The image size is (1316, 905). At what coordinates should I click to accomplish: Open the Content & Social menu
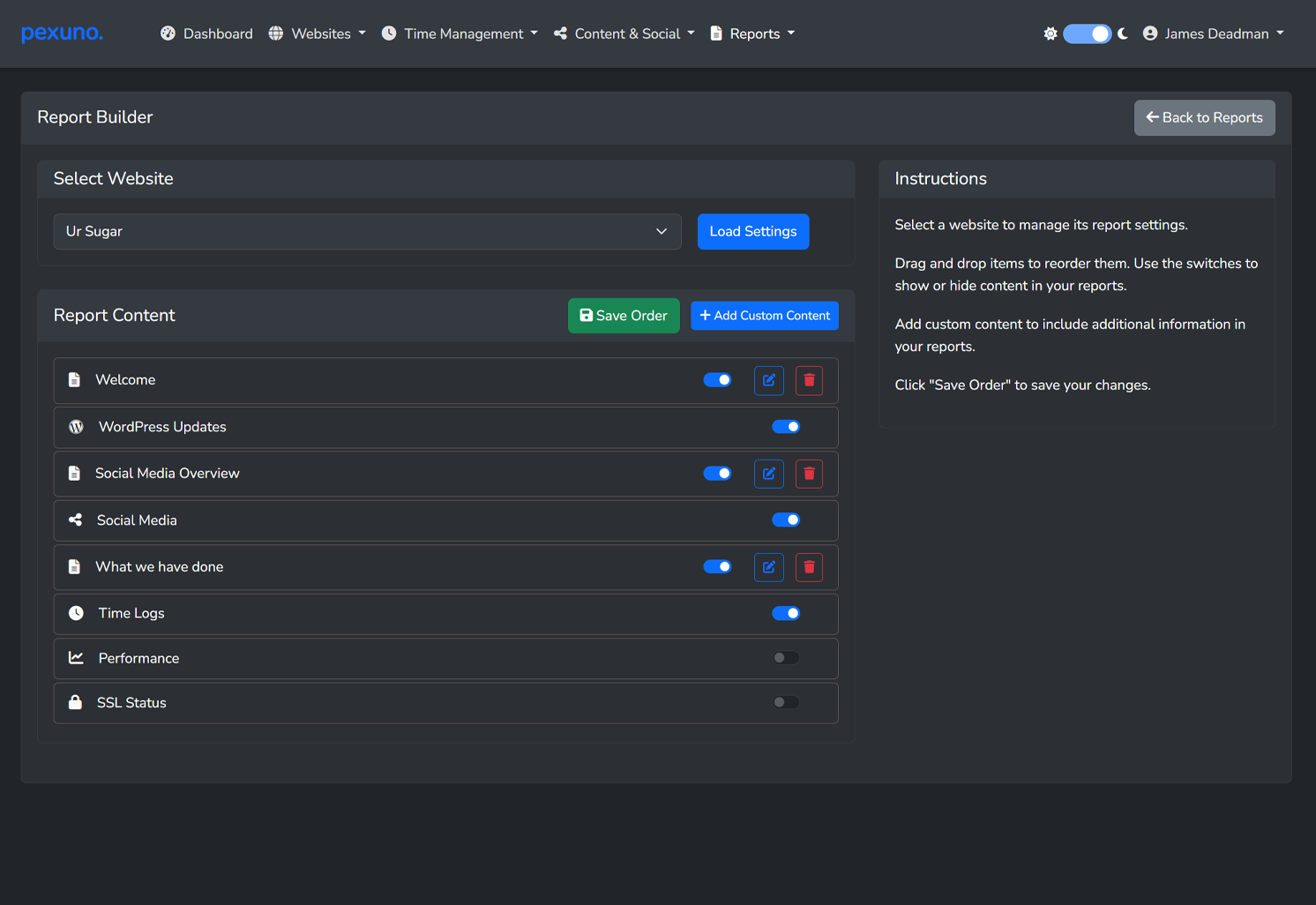624,34
